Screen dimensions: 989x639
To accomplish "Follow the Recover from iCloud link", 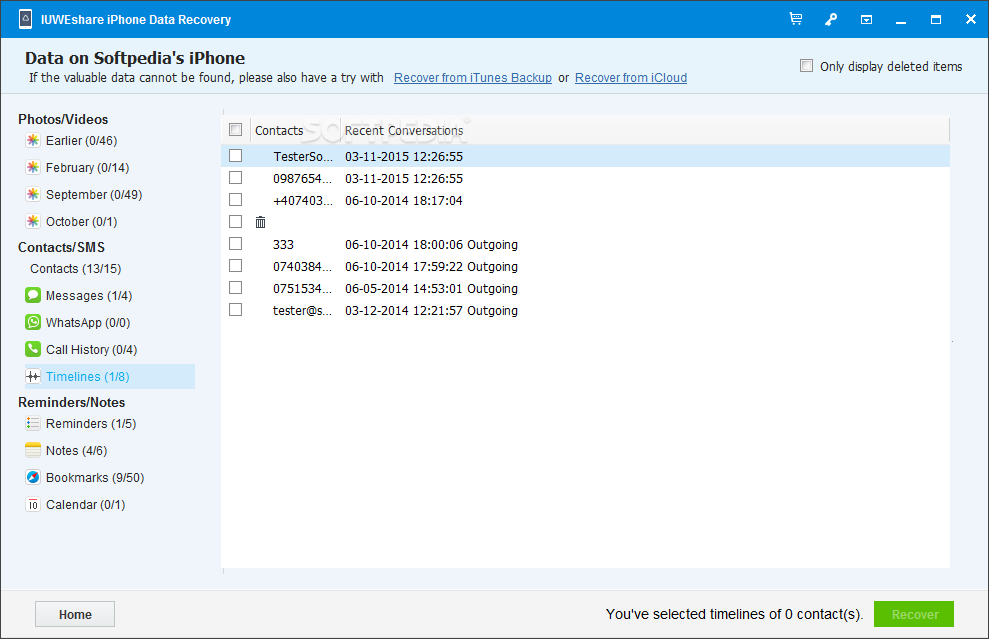I will (631, 78).
